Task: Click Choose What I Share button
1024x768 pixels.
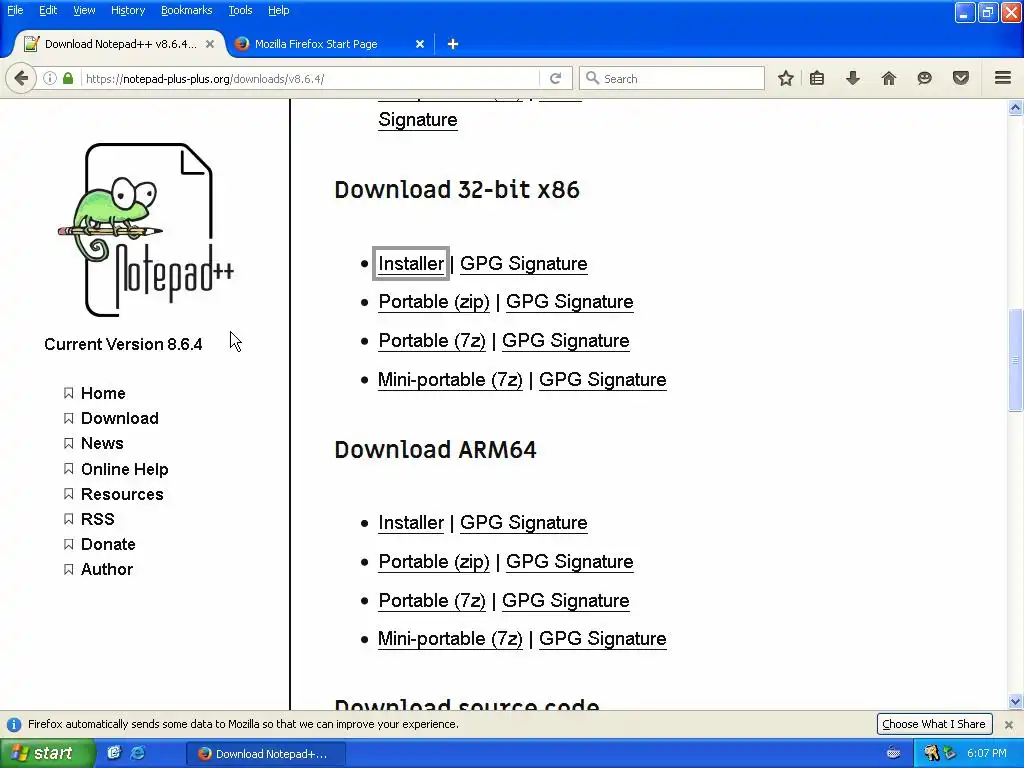Action: tap(934, 724)
